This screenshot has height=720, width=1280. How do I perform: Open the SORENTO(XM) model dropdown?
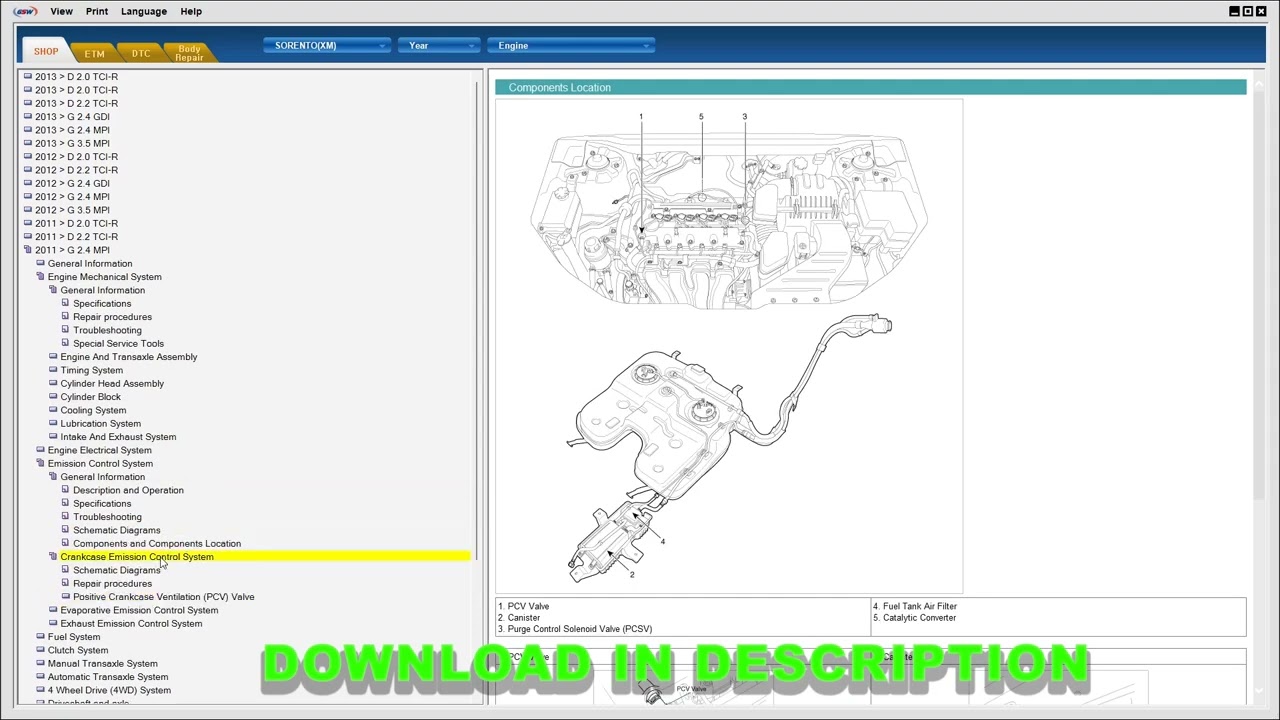326,45
